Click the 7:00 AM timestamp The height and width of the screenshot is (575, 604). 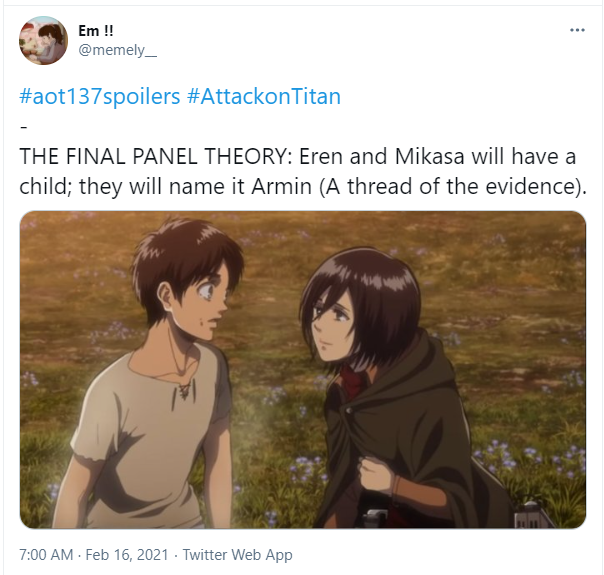[46, 555]
